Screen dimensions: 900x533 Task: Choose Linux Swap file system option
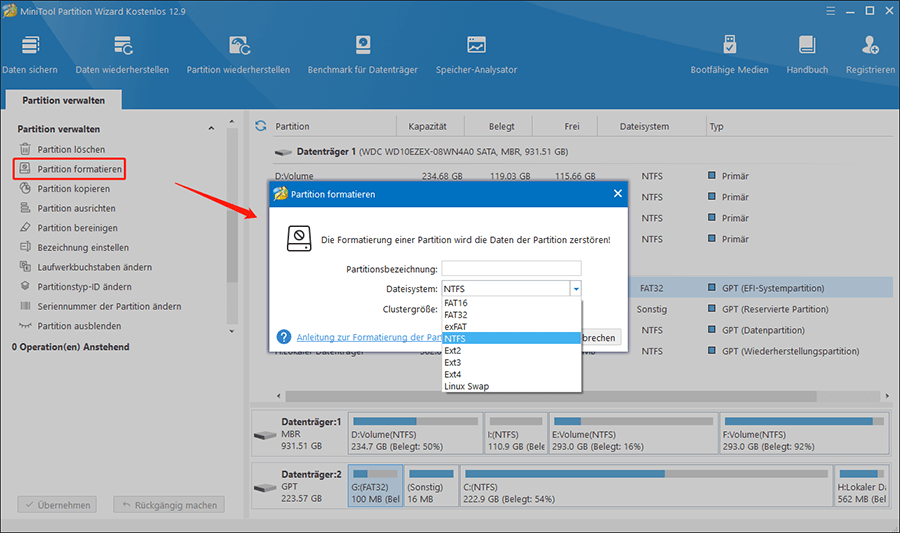pos(512,386)
